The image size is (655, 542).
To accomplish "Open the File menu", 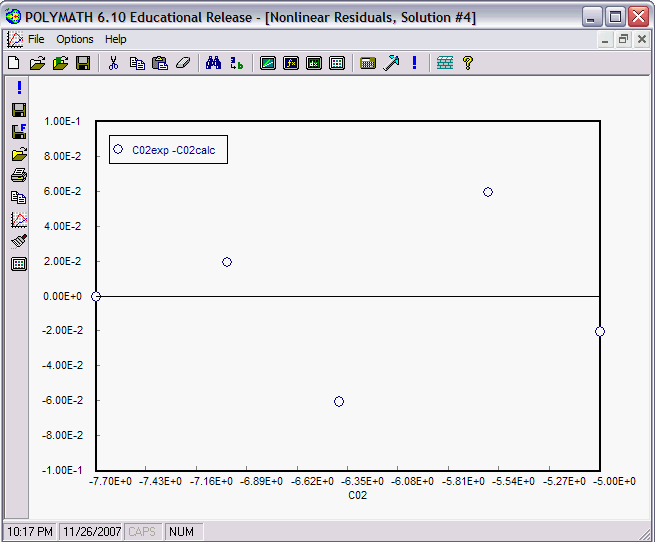I will coord(36,39).
